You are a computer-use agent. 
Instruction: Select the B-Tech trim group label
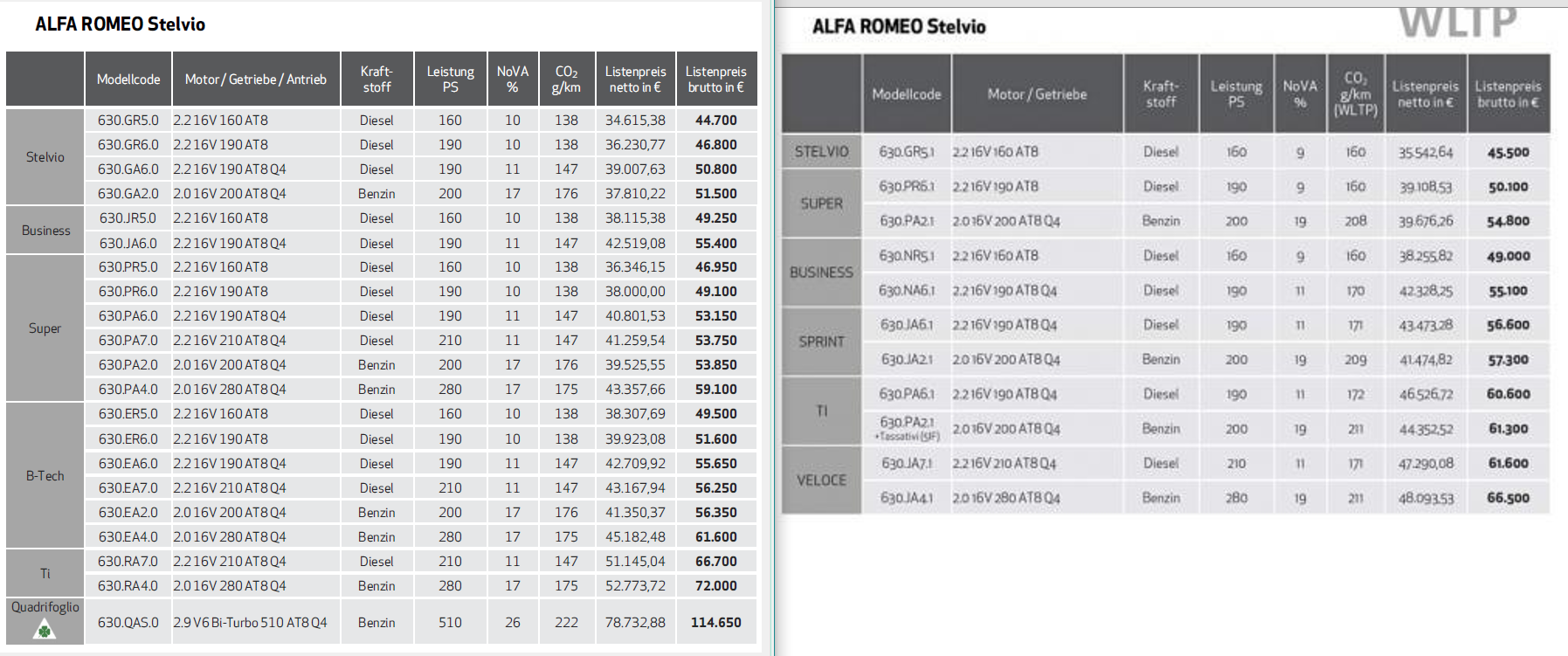point(45,475)
